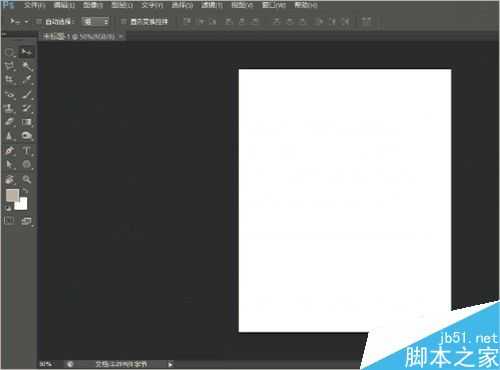Select the Zoom magnifier tool
Viewport: 500px width, 370px height.
[x=27, y=180]
